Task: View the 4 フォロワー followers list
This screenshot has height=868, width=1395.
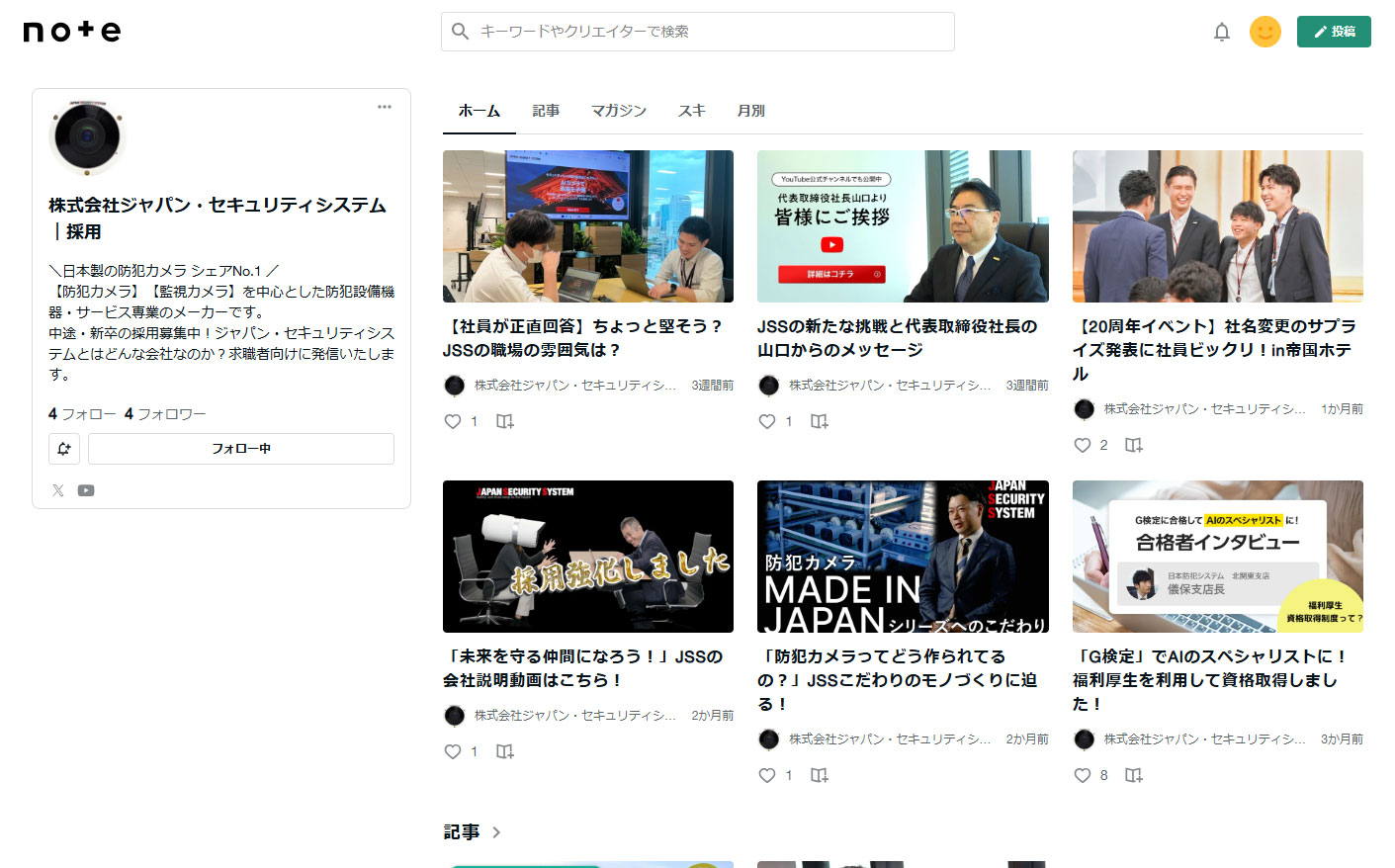Action: click(x=165, y=414)
